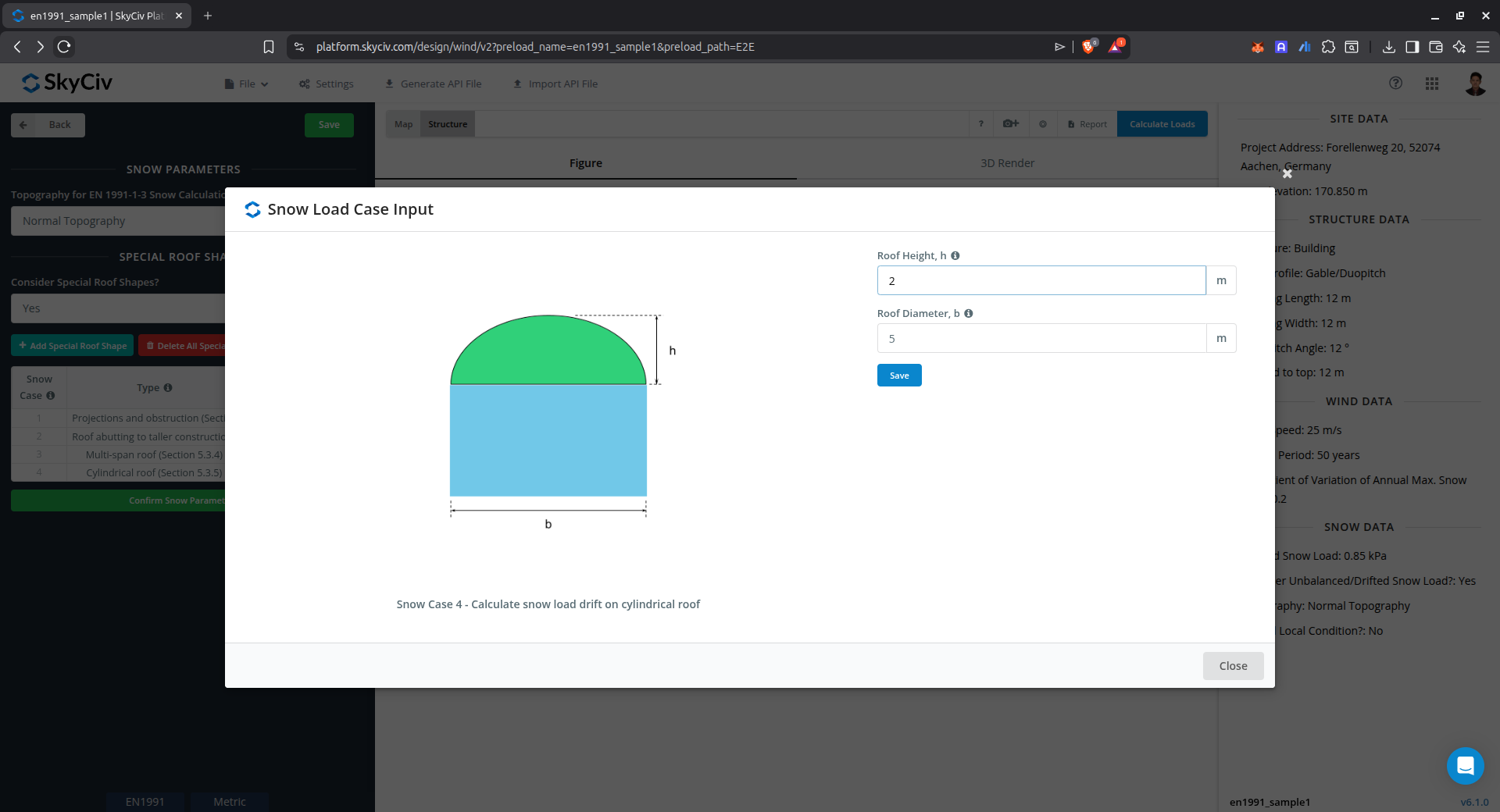Viewport: 1500px width, 812px height.
Task: Open the chat support widget
Action: [x=1465, y=766]
